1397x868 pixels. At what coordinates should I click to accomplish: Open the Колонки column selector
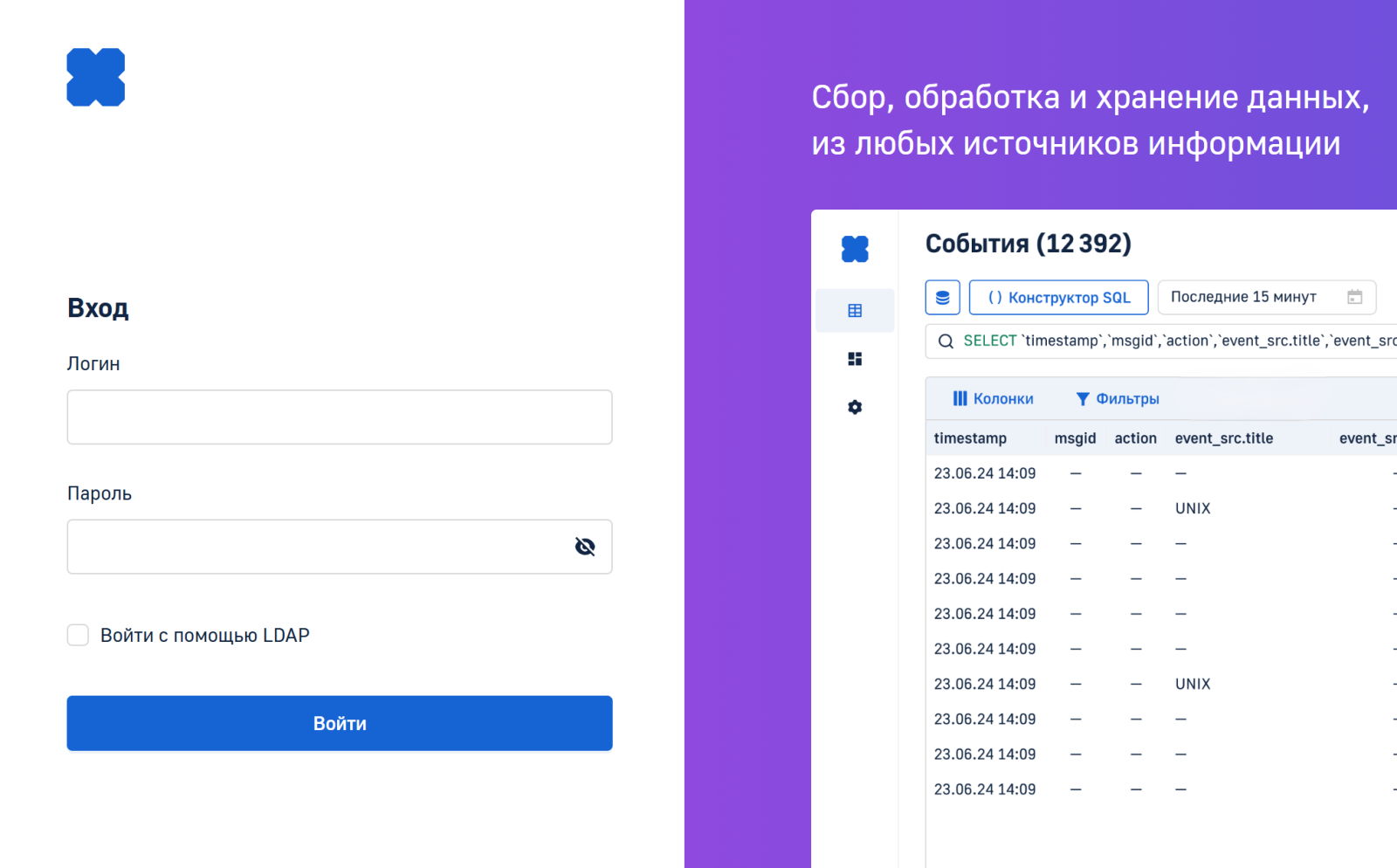pyautogui.click(x=993, y=399)
